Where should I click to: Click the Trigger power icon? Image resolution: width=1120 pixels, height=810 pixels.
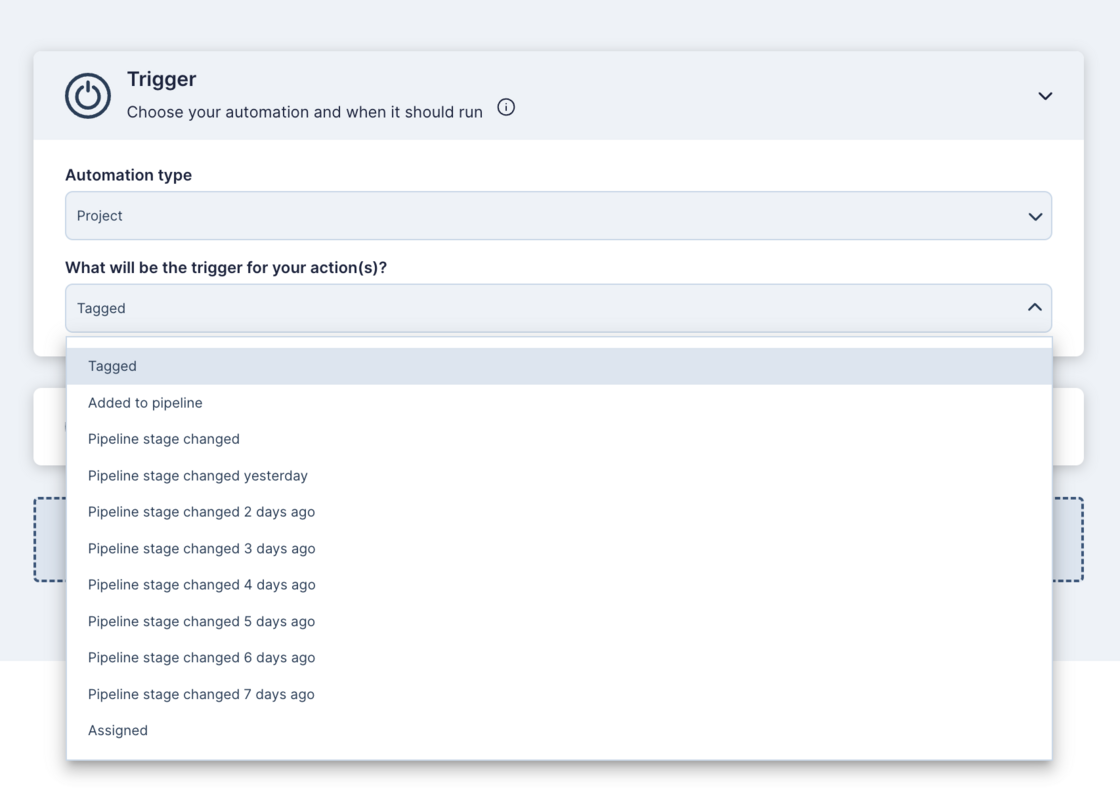tap(88, 96)
